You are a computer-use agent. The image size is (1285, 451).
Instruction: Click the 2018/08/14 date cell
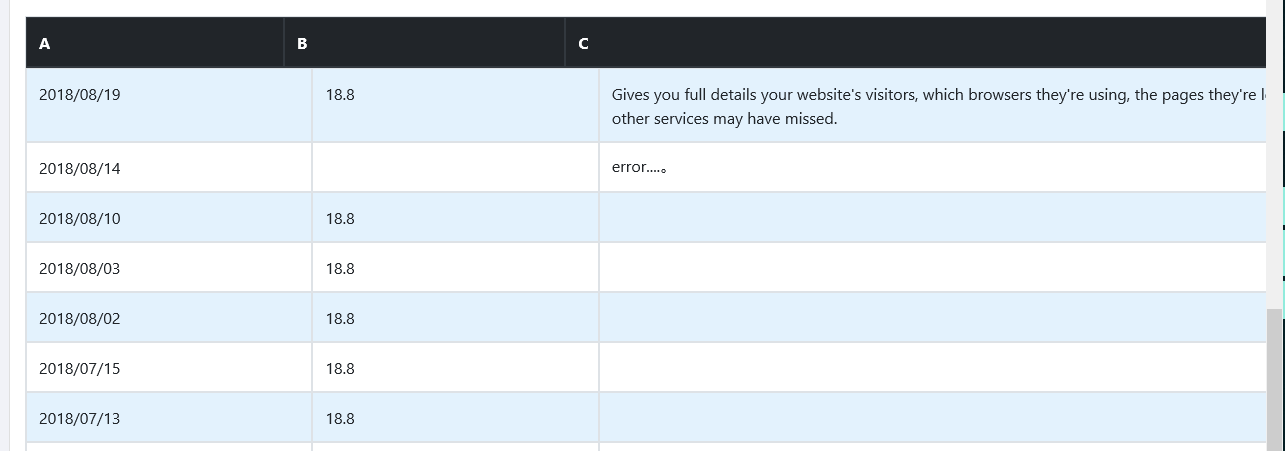click(80, 169)
